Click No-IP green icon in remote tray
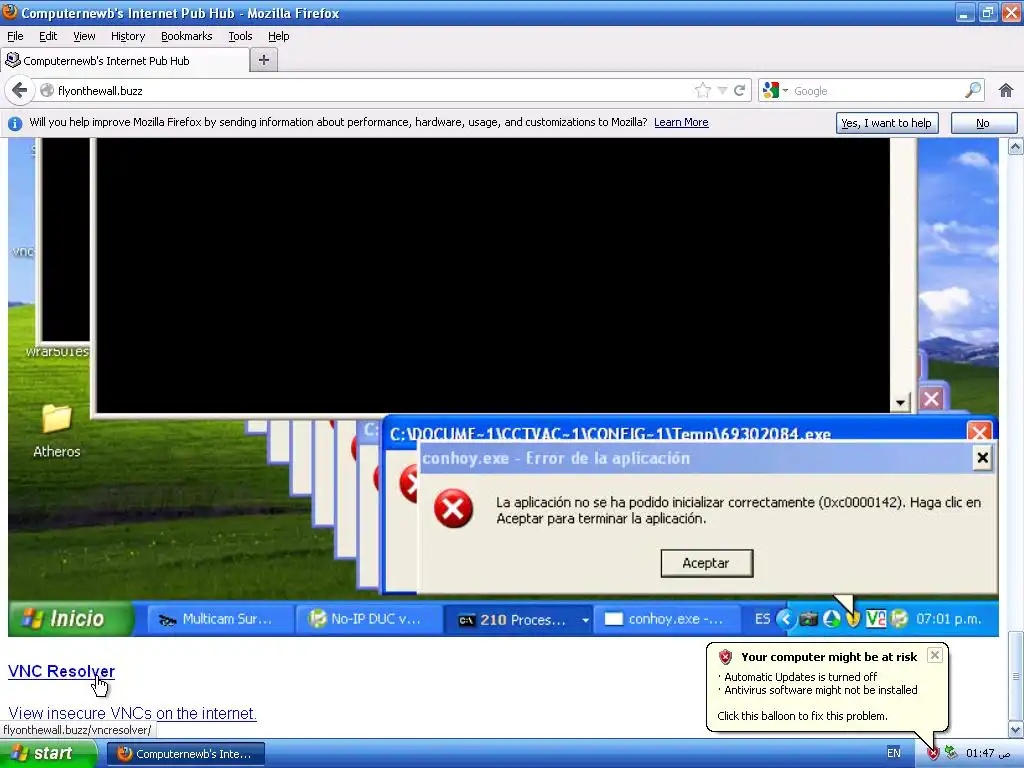Screen dimensions: 1024x768 899,618
